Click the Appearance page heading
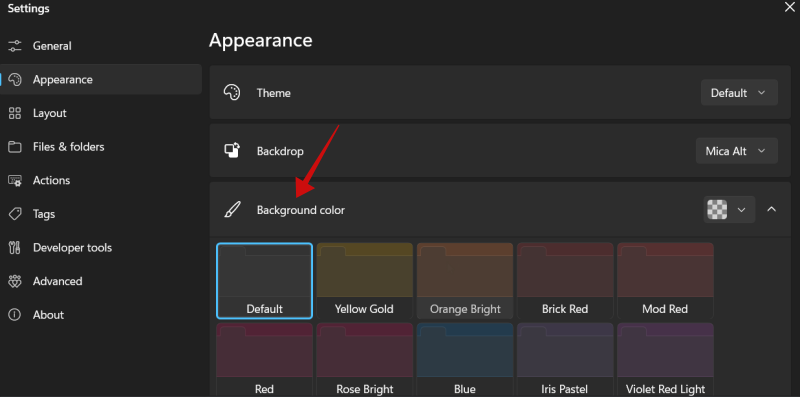This screenshot has width=800, height=397. (x=261, y=40)
